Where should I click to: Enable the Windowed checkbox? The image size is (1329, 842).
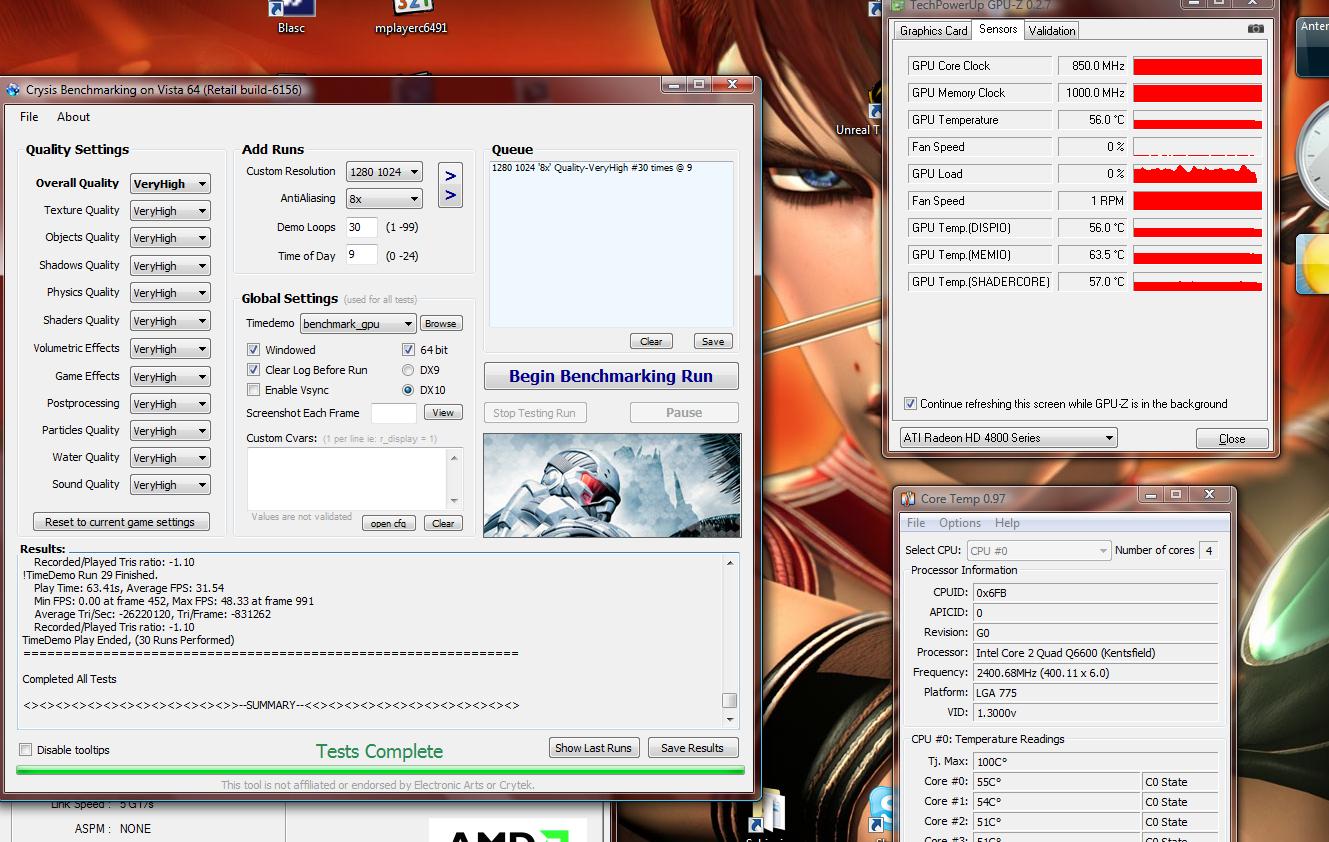click(253, 350)
